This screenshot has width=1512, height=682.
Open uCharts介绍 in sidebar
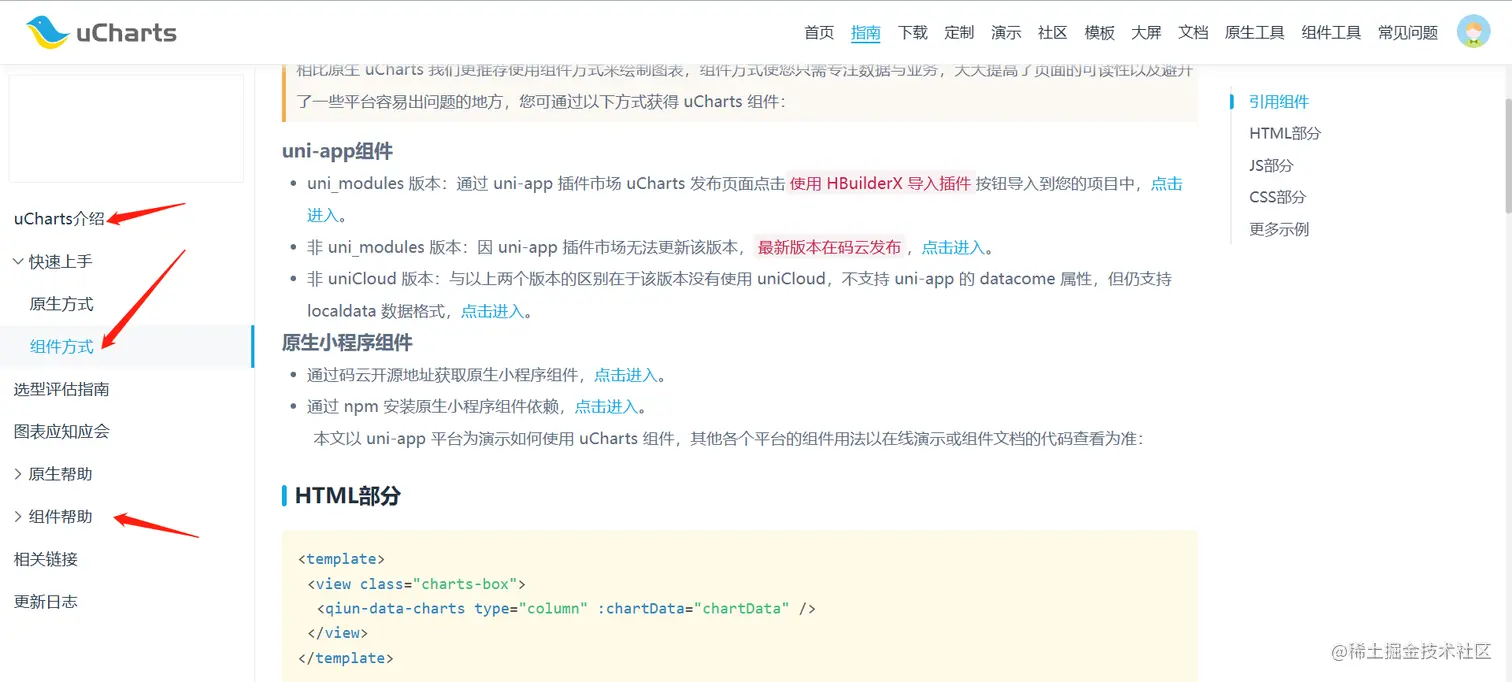[59, 219]
